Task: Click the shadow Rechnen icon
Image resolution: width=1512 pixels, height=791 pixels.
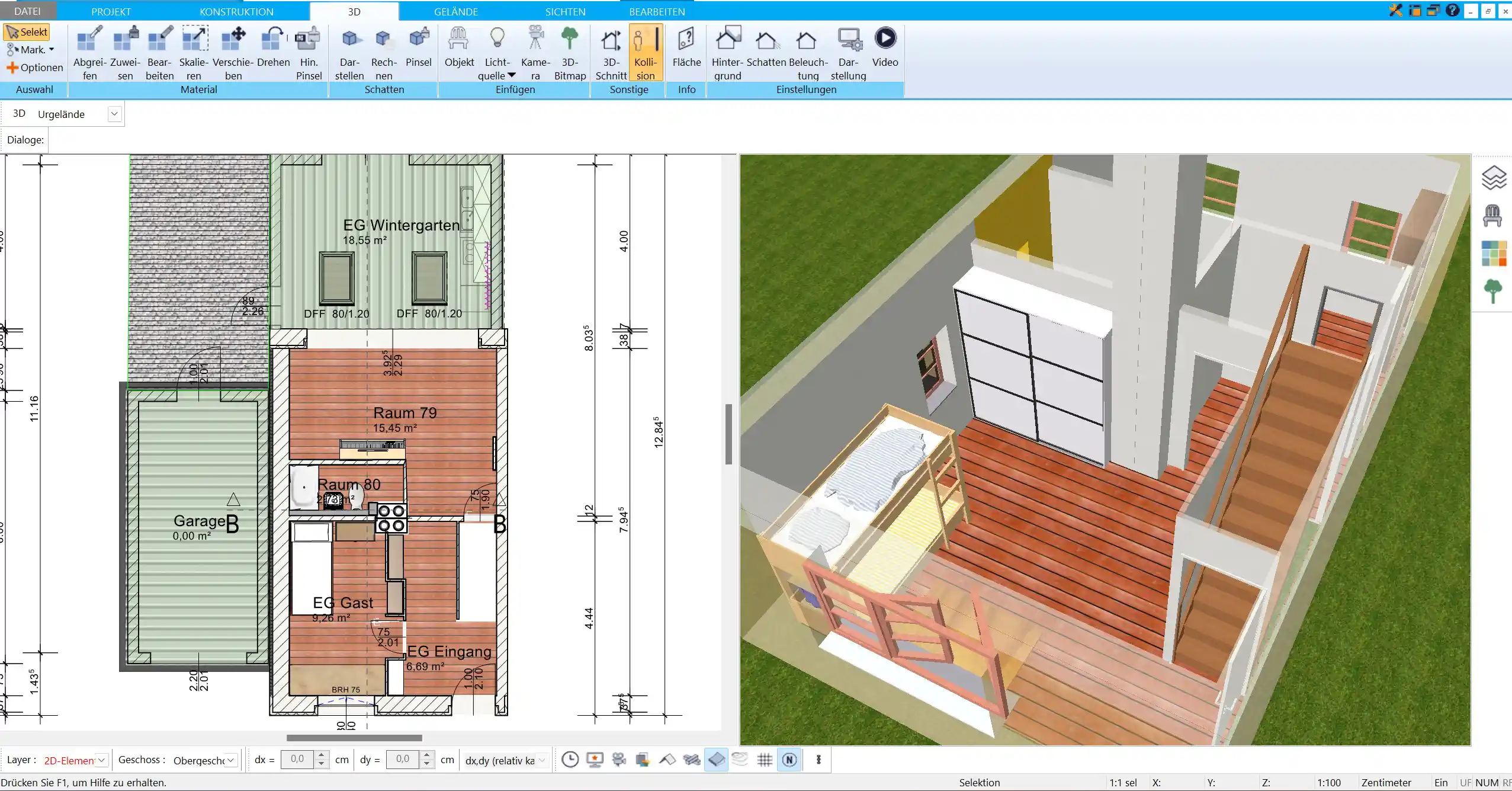Action: click(384, 53)
